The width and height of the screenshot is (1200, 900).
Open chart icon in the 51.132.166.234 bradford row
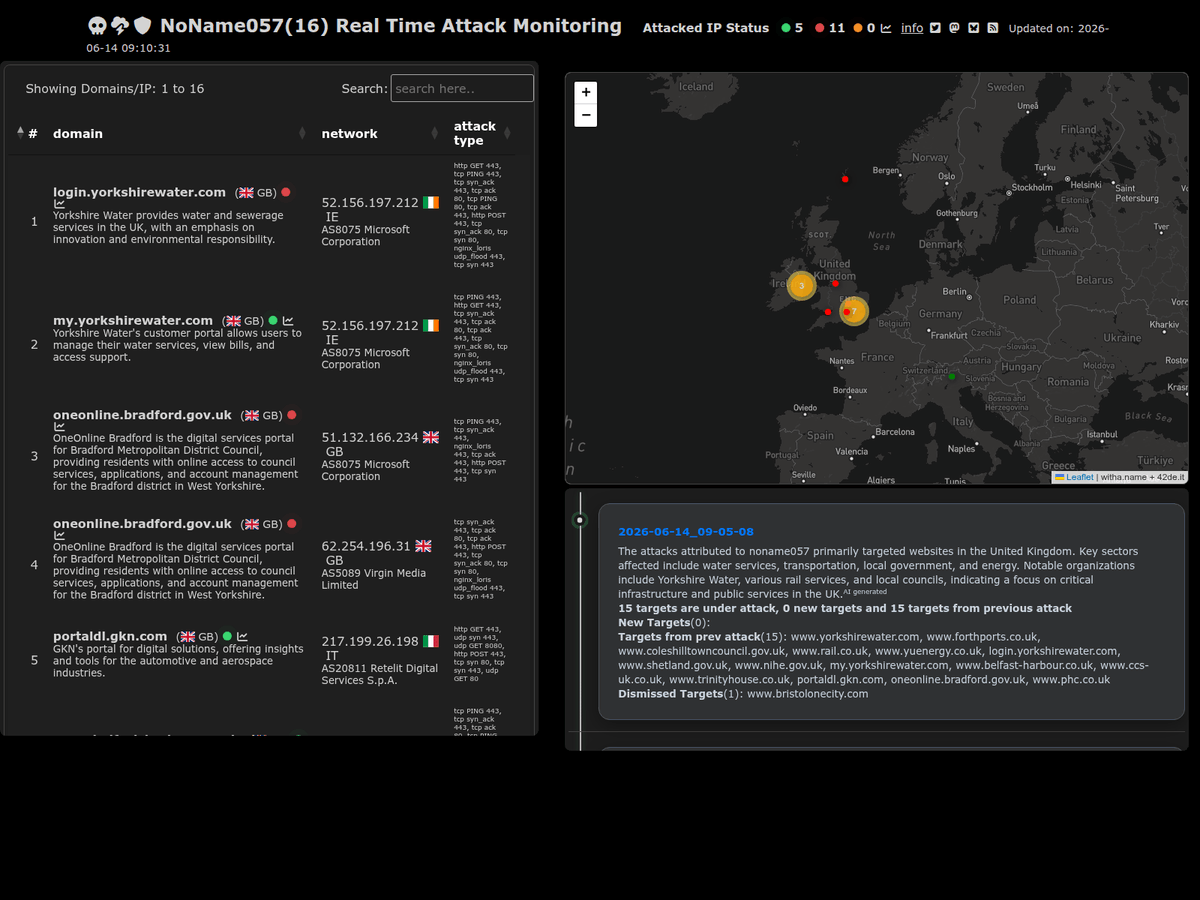point(59,427)
